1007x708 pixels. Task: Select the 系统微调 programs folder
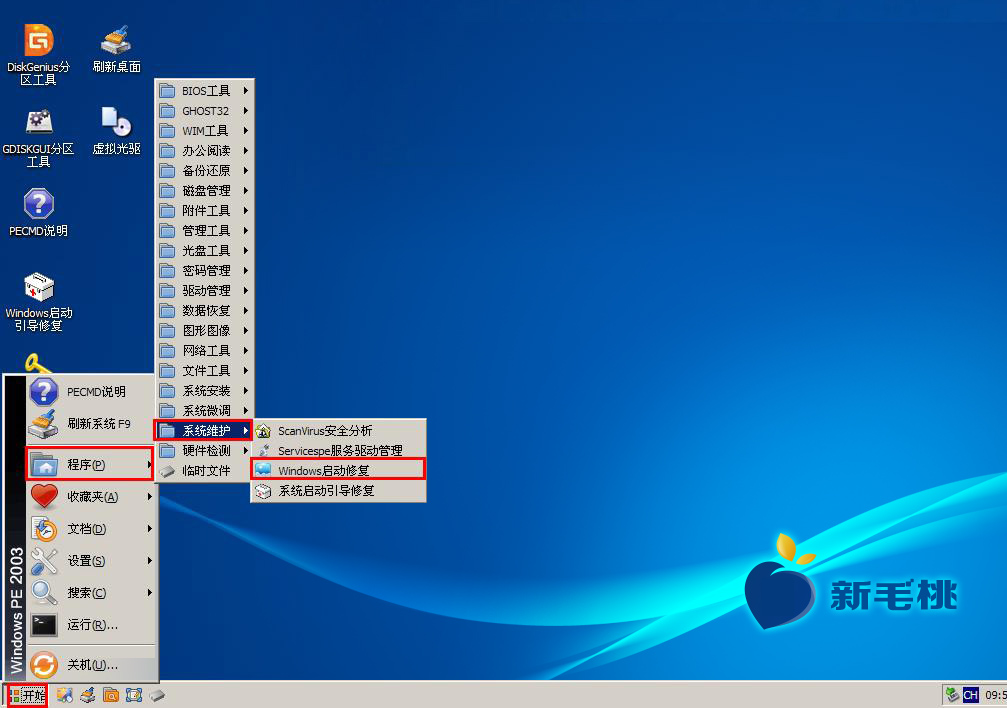click(205, 411)
